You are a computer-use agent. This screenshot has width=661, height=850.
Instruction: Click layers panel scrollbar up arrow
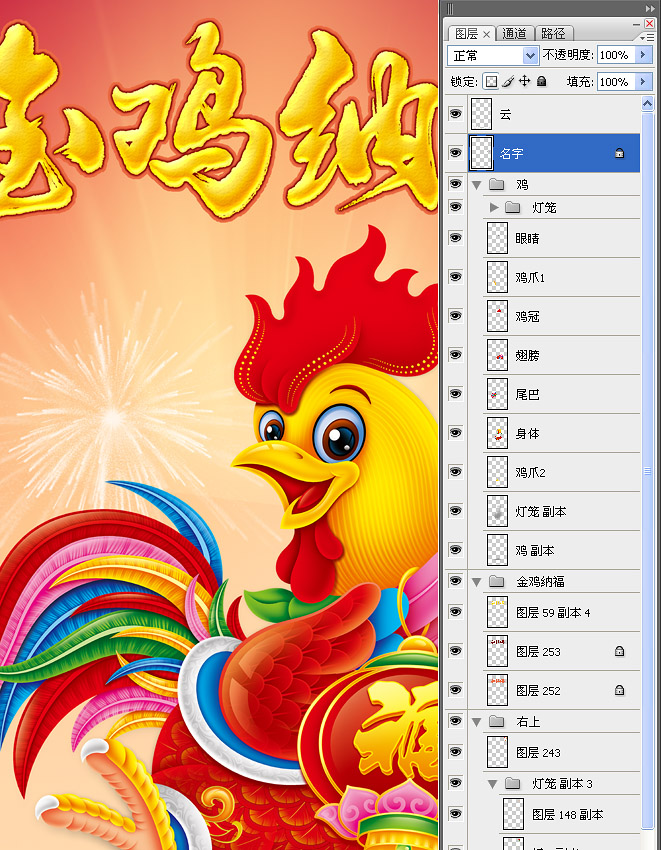pyautogui.click(x=647, y=104)
